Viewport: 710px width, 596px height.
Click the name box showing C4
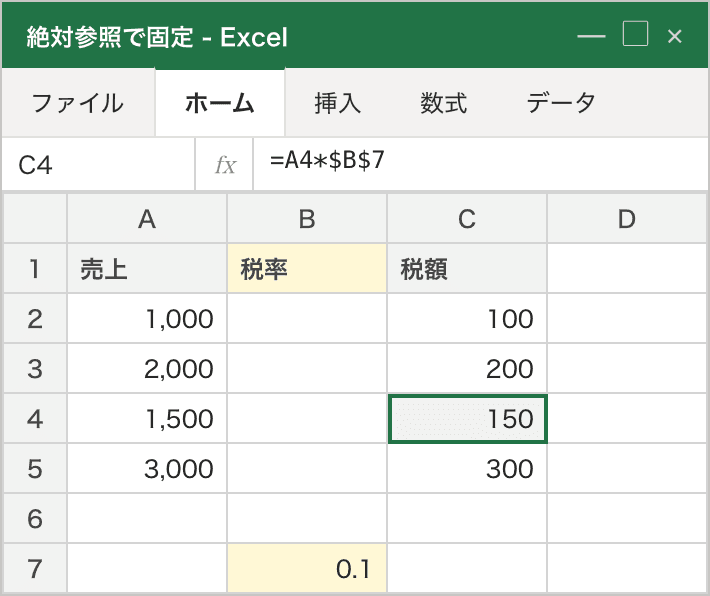pyautogui.click(x=98, y=164)
